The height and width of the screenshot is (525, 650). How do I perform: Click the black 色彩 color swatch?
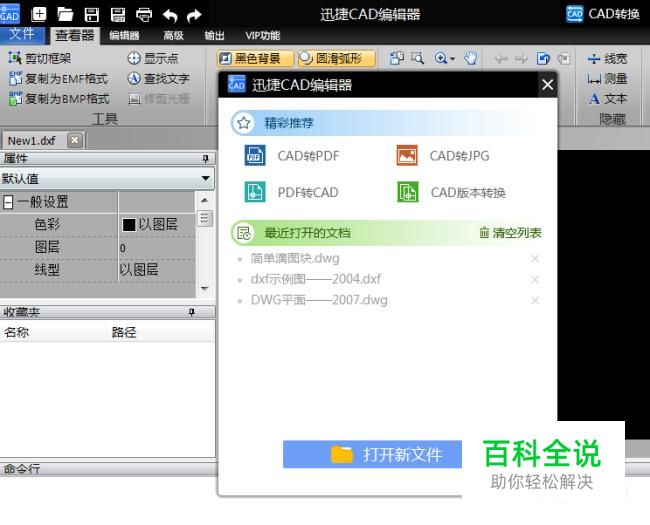129,225
